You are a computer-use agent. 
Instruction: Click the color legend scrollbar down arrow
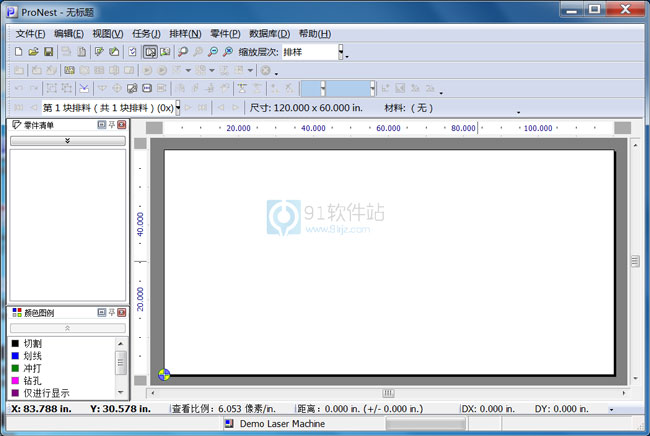121,392
